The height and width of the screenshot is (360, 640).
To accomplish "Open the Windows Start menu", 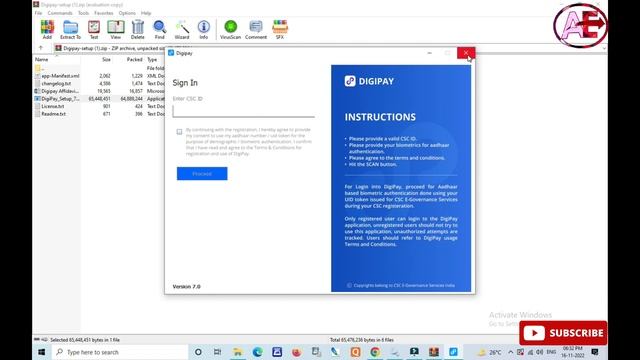I will point(42,352).
